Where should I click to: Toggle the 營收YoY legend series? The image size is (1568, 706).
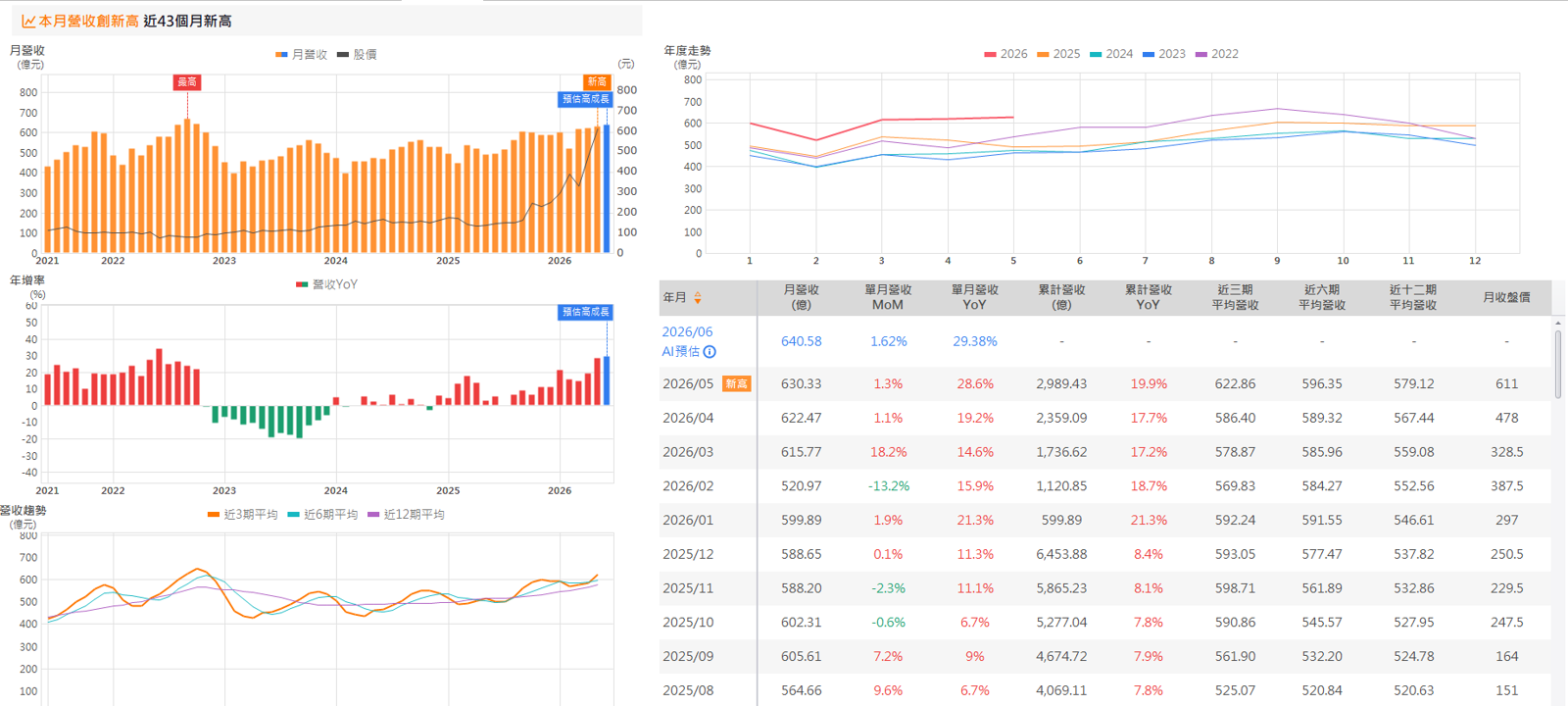(326, 284)
